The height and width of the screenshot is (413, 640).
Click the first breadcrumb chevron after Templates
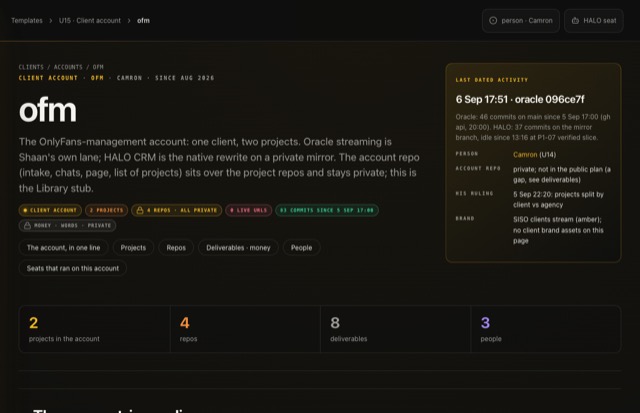click(x=51, y=20)
